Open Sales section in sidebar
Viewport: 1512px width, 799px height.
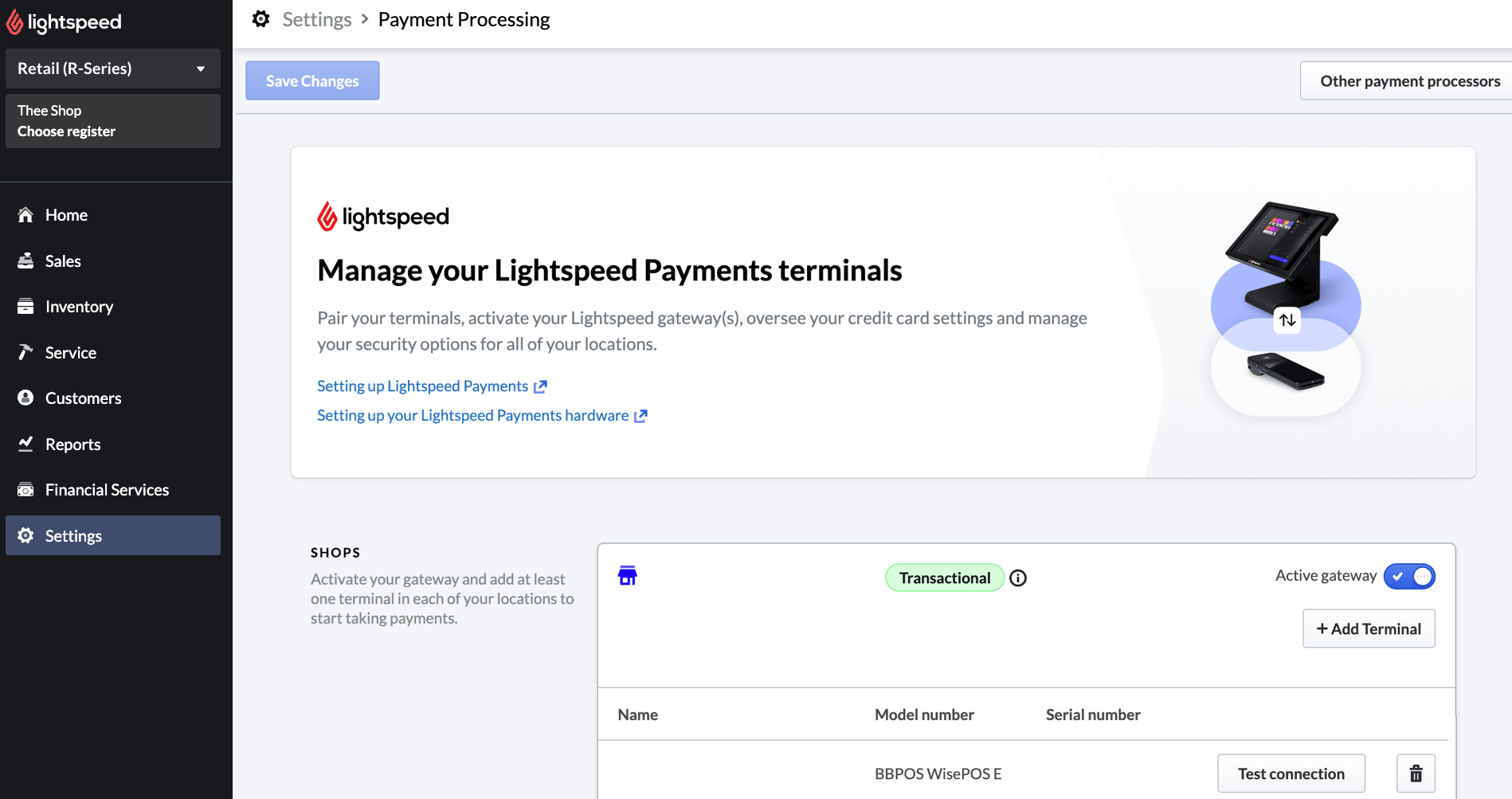[x=113, y=261]
